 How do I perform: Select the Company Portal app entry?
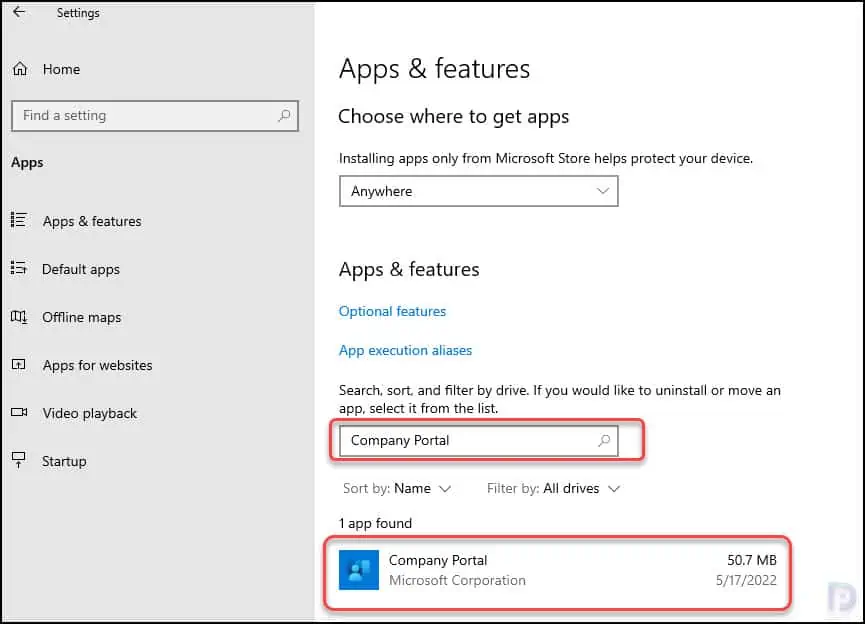click(x=557, y=570)
